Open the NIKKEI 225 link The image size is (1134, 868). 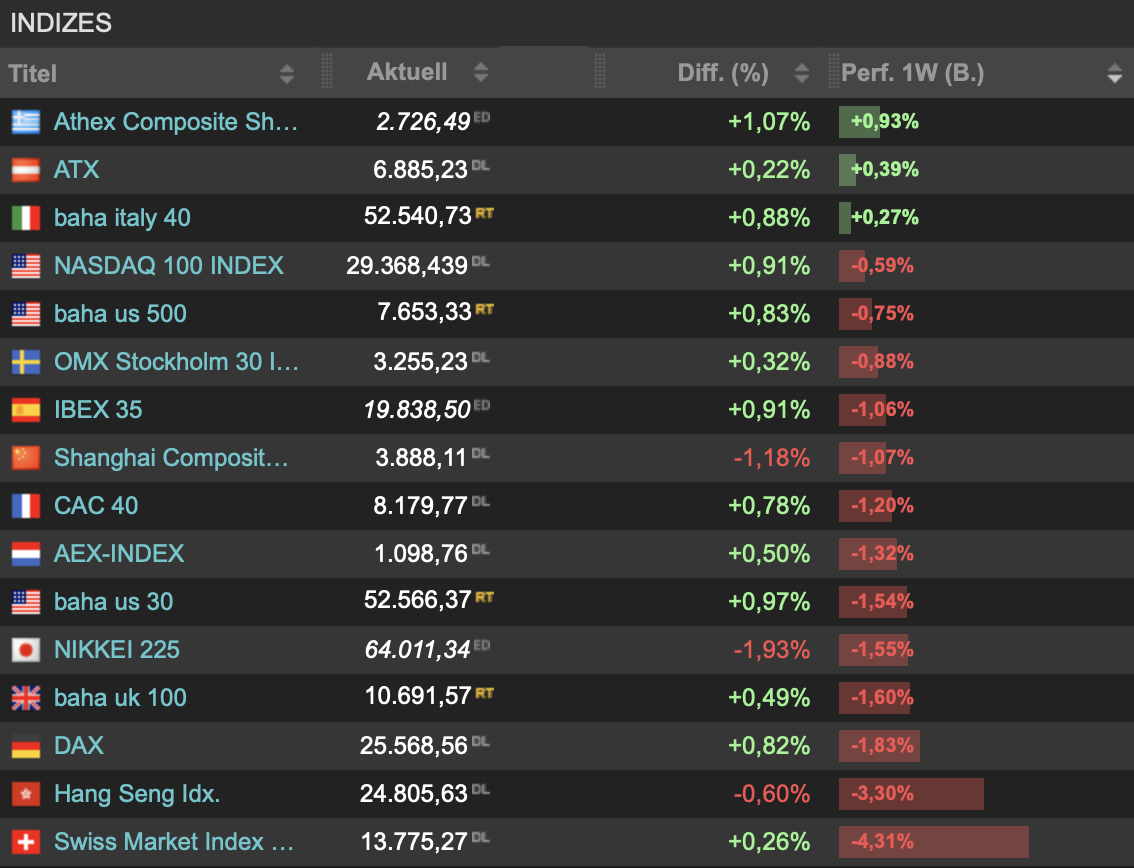[x=117, y=650]
